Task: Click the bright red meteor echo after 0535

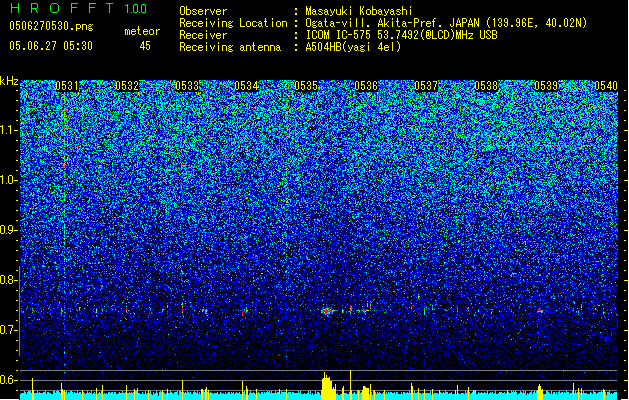Action: click(x=328, y=311)
